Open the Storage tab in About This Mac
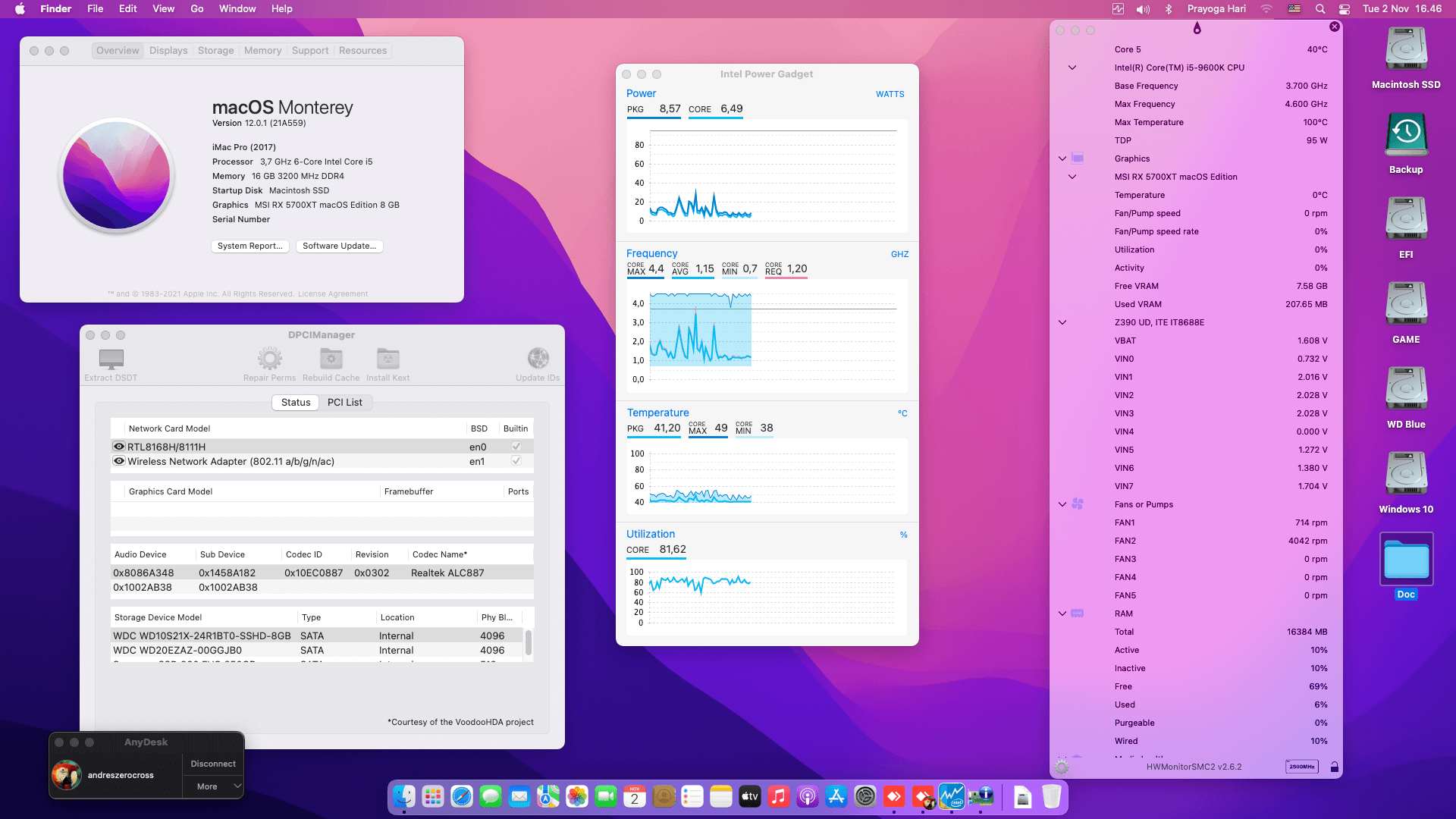Screen dimensions: 1456x819 tap(215, 51)
